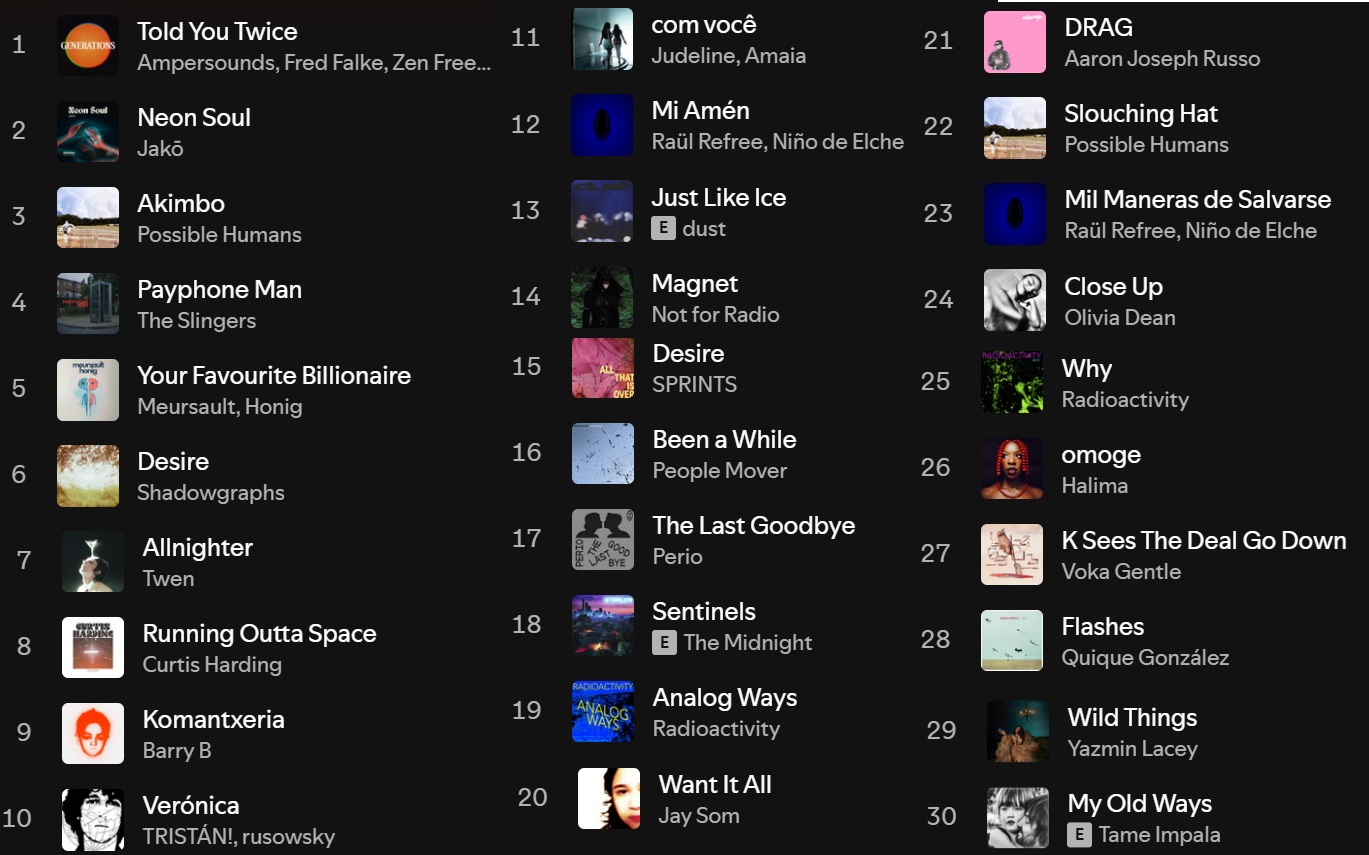
Task: Click track number 15 for Desire by SPRINTS
Action: coord(527,366)
